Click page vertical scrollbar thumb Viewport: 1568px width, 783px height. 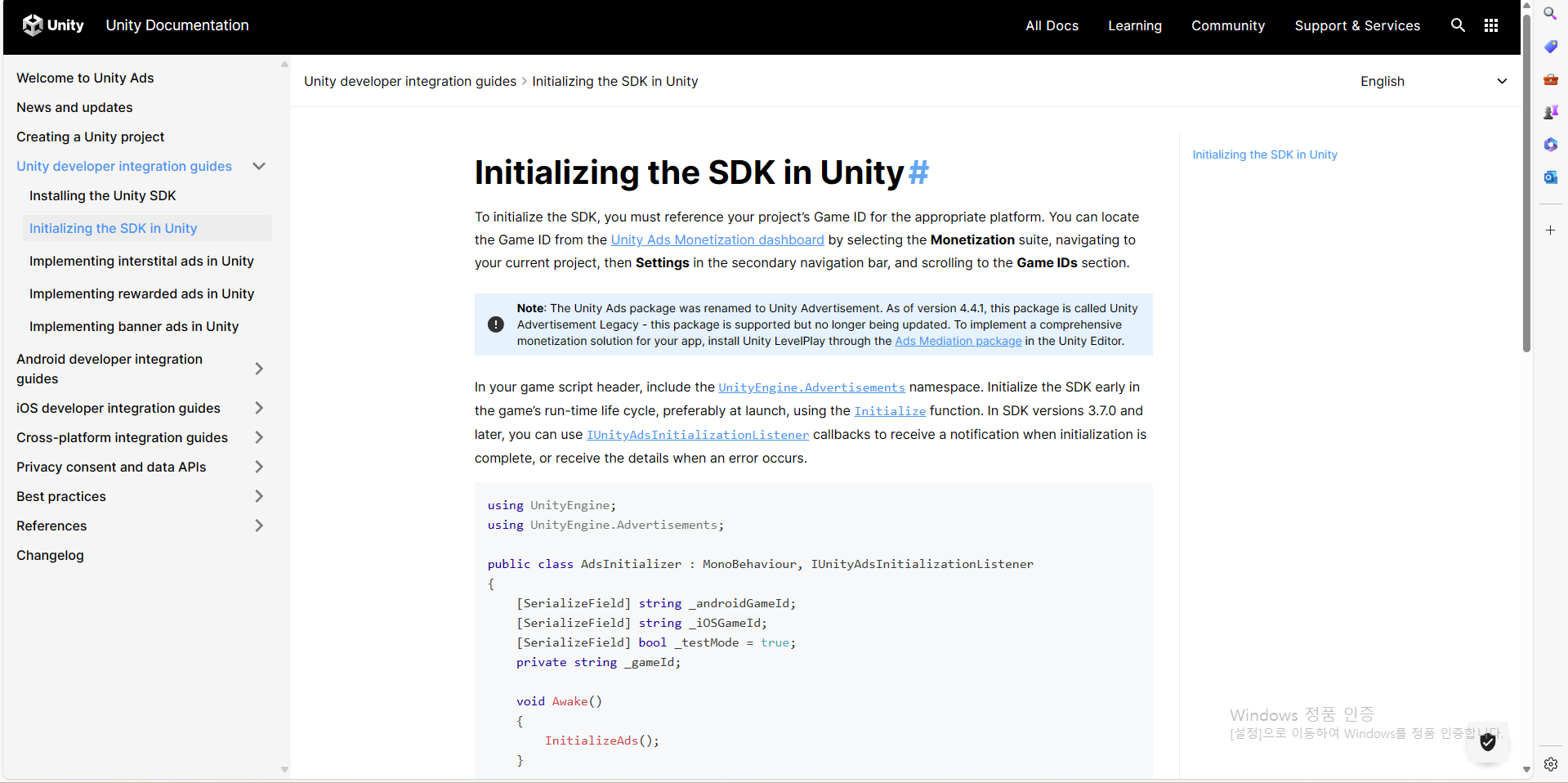point(1526,184)
